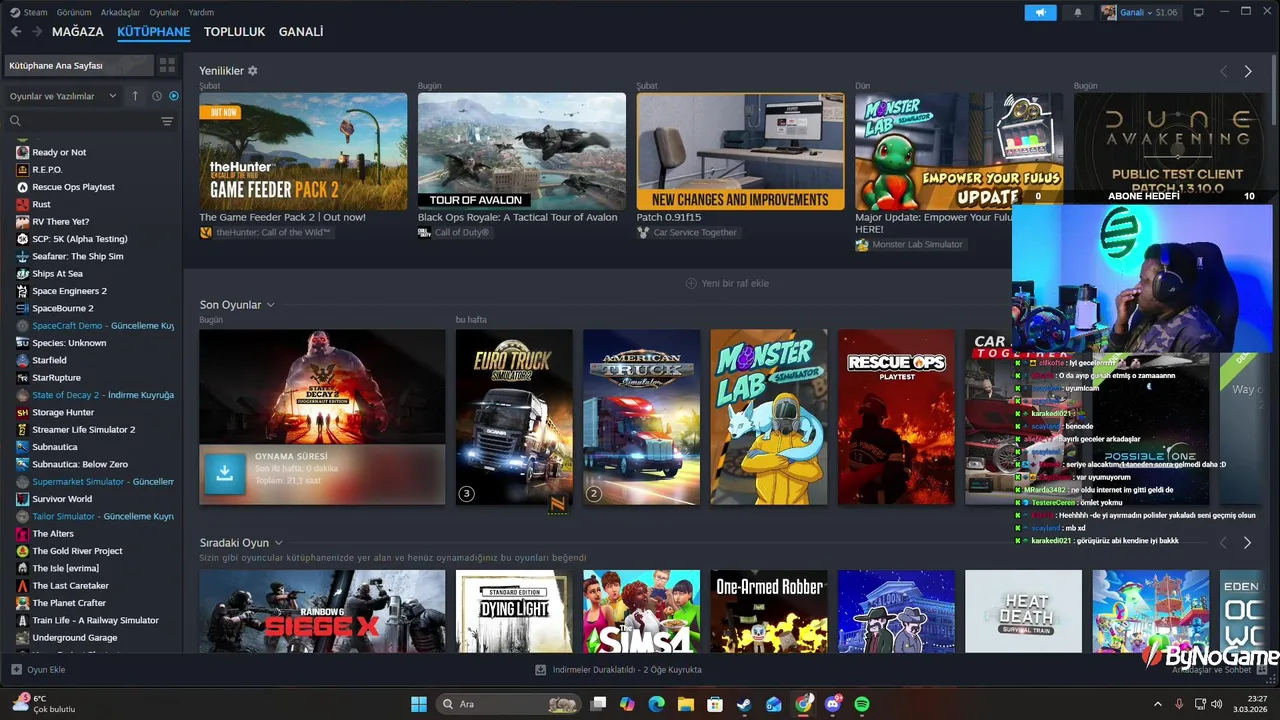
Task: Open the Arkadaşlar menu
Action: coord(121,12)
